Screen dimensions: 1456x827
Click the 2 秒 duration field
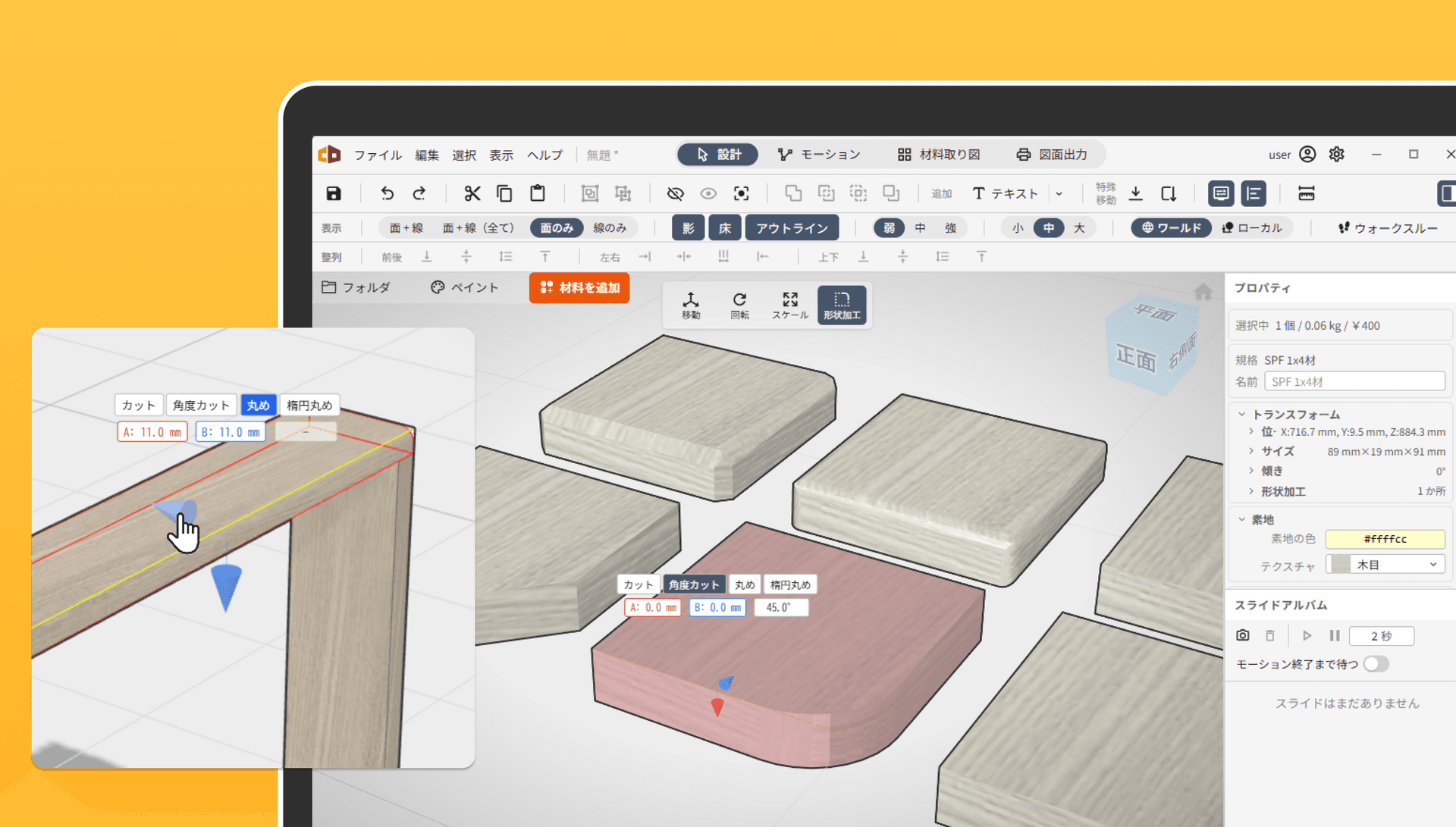tap(1381, 635)
